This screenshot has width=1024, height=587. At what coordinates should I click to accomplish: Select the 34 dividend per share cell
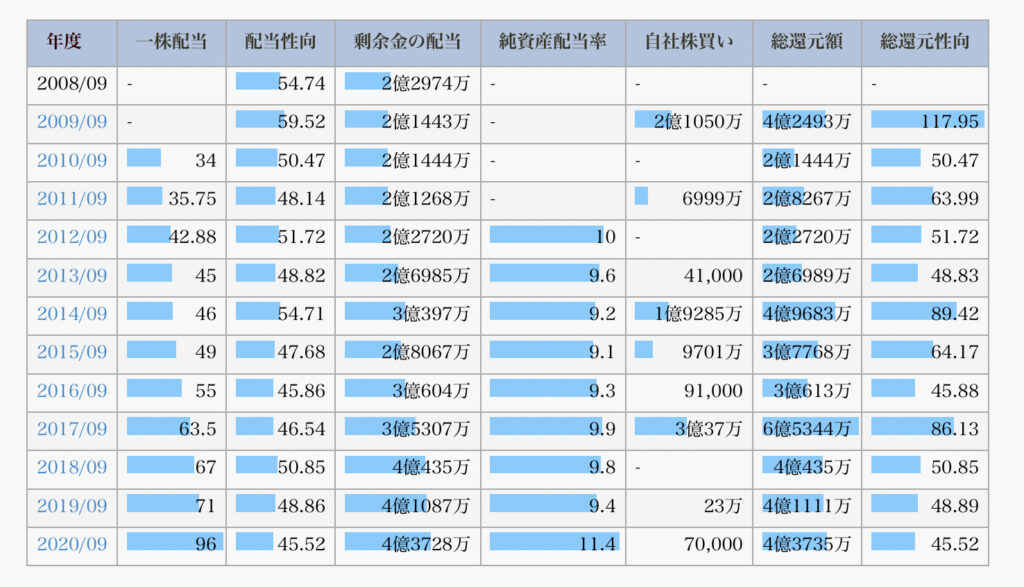tap(172, 161)
